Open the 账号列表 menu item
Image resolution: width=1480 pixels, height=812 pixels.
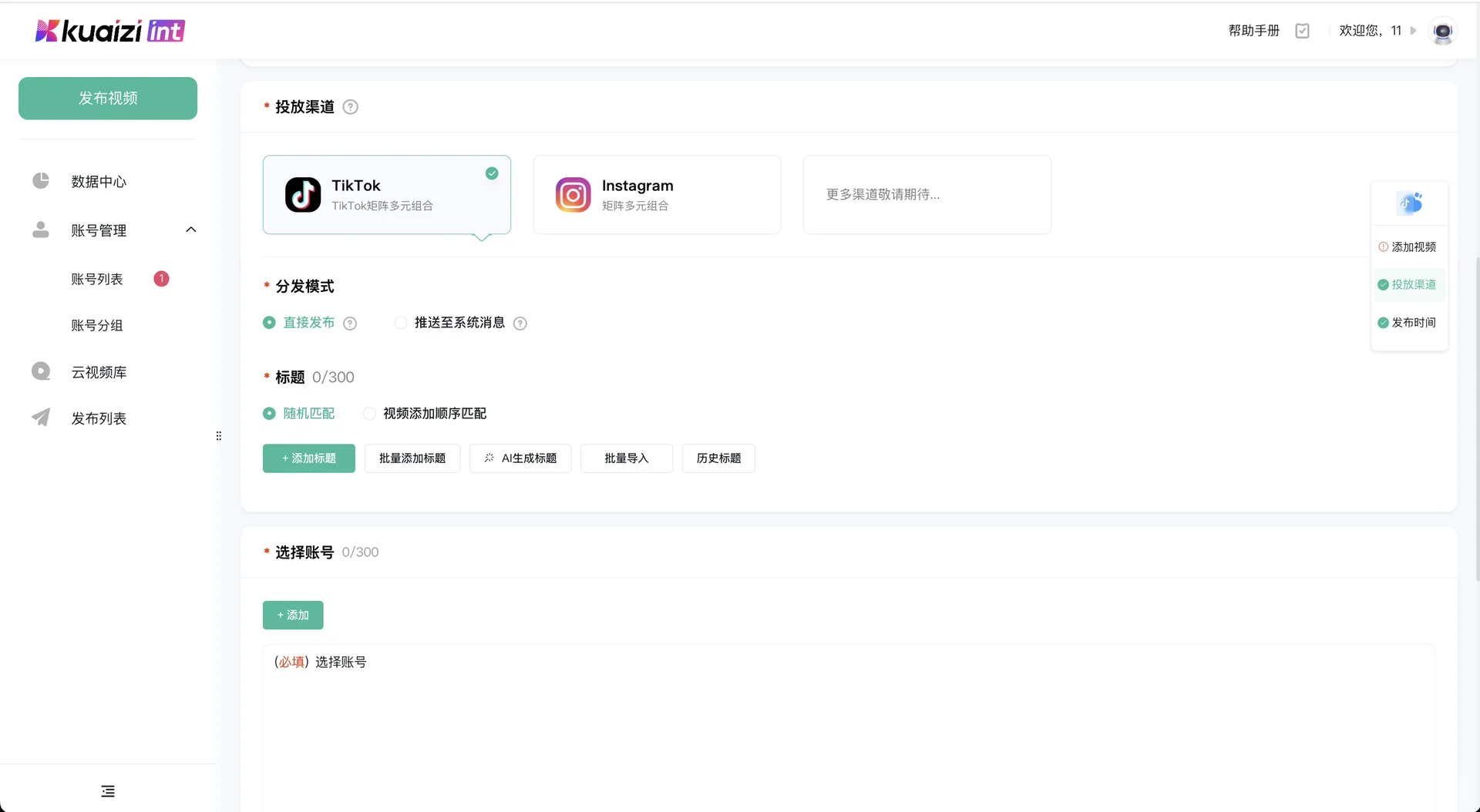click(97, 279)
